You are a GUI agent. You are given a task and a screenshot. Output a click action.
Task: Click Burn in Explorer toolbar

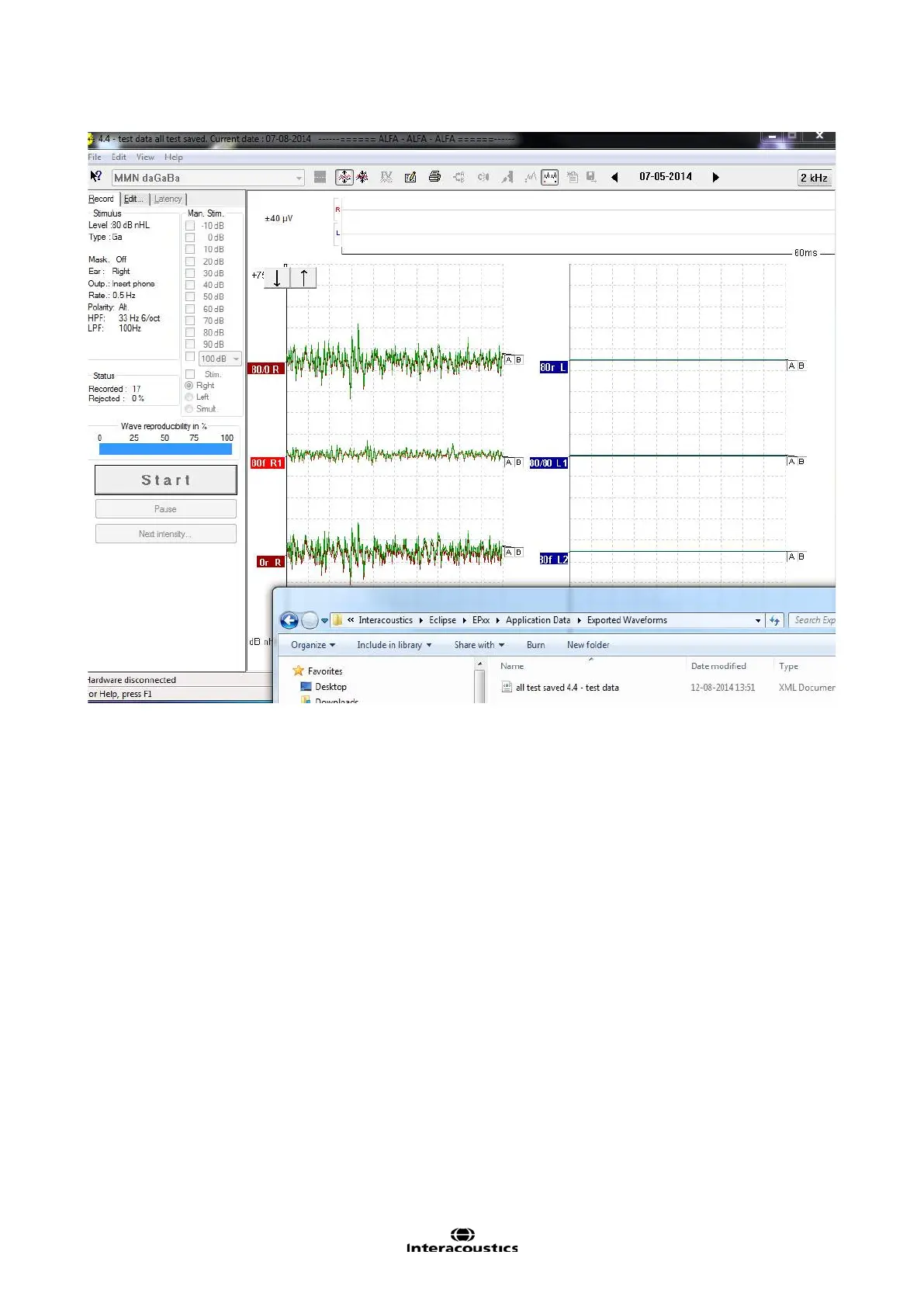[x=535, y=645]
